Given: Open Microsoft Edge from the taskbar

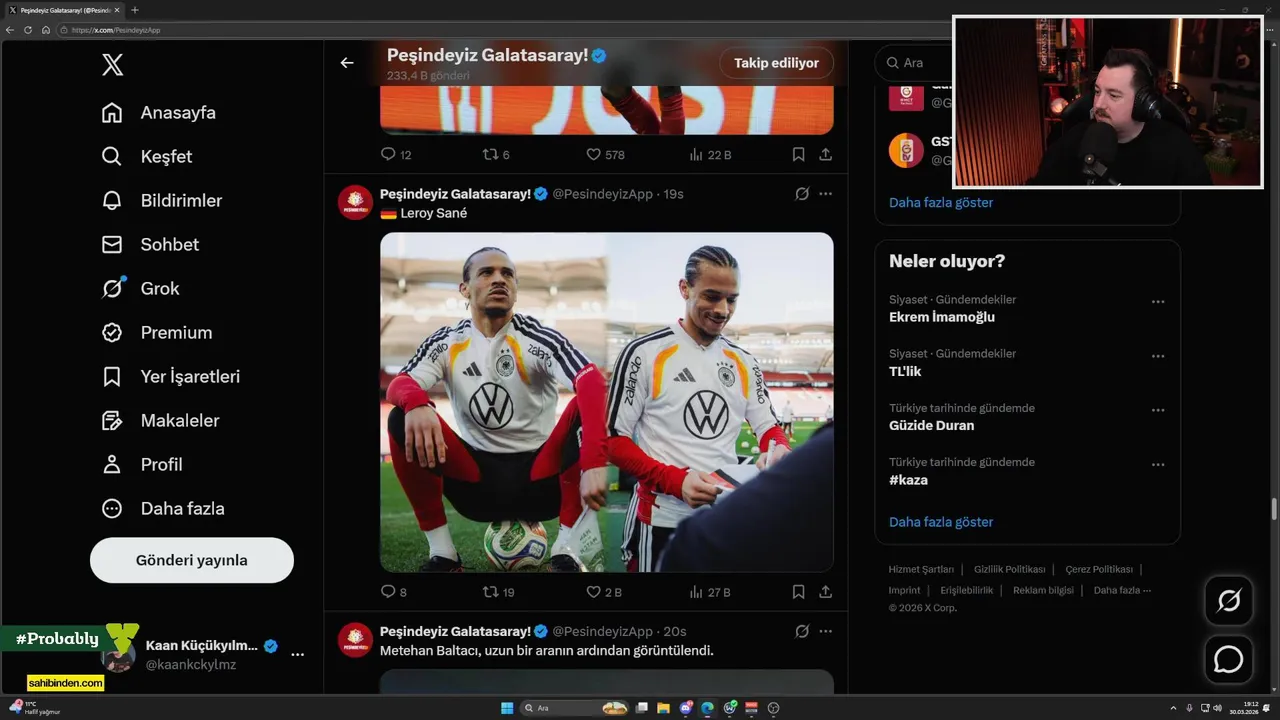Looking at the screenshot, I should tap(708, 708).
